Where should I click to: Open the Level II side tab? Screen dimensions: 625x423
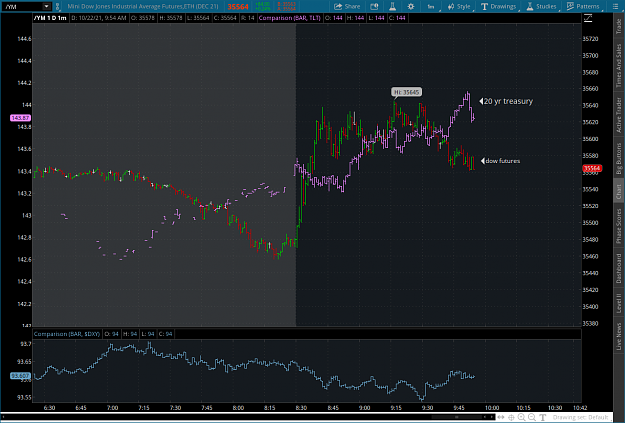[619, 303]
